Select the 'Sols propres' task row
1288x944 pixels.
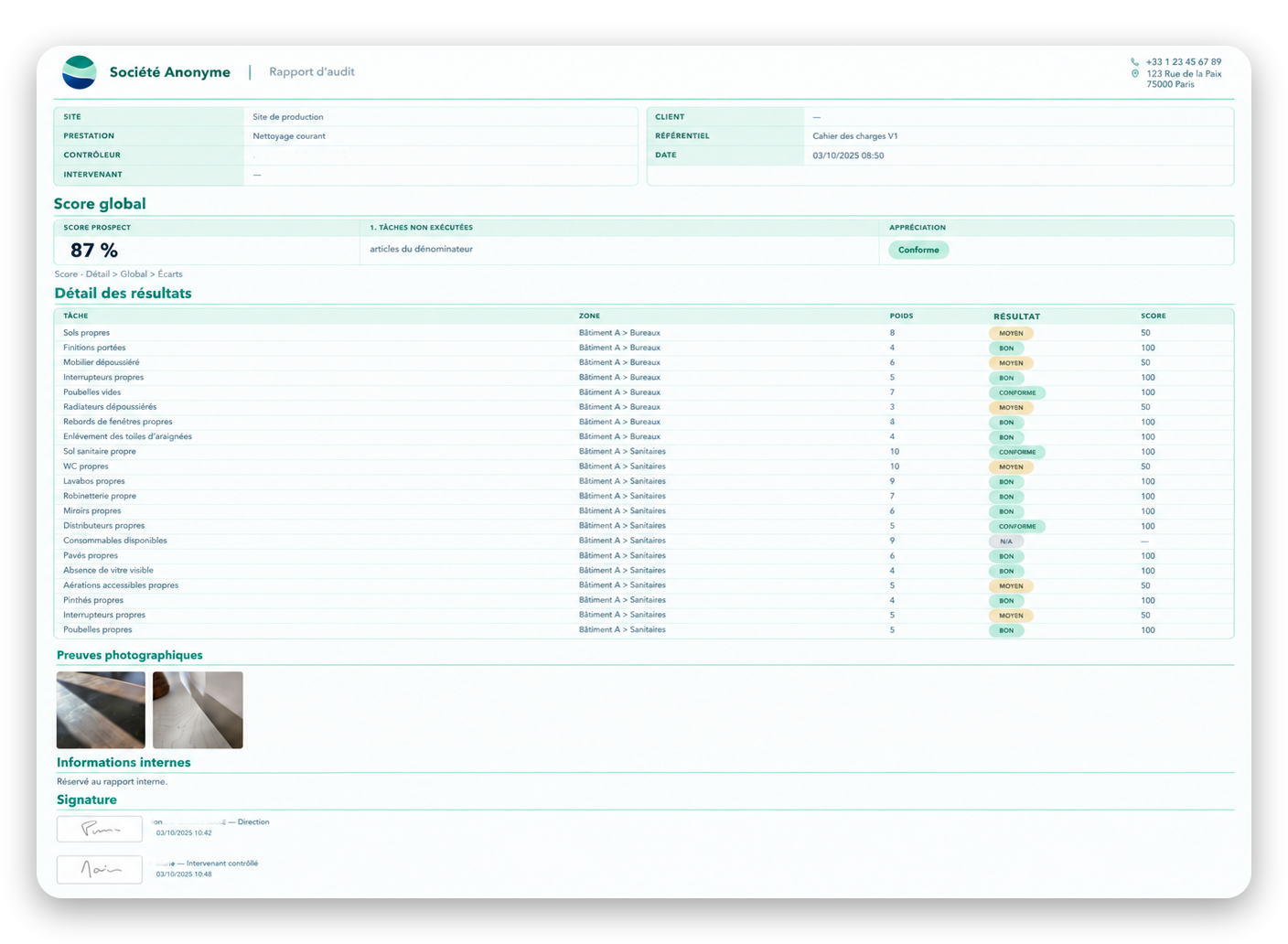(x=644, y=333)
